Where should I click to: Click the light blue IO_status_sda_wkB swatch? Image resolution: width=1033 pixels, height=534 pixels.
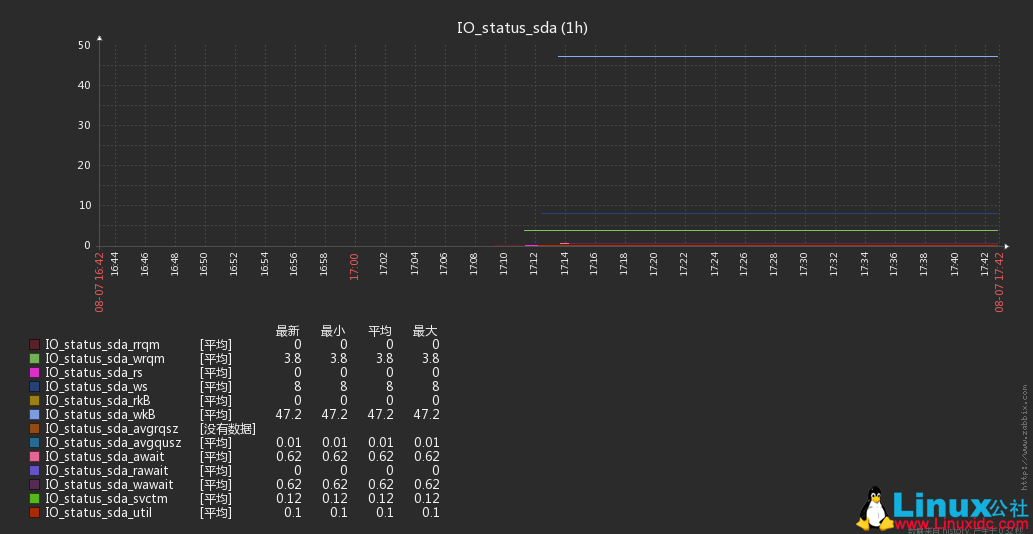(x=34, y=415)
